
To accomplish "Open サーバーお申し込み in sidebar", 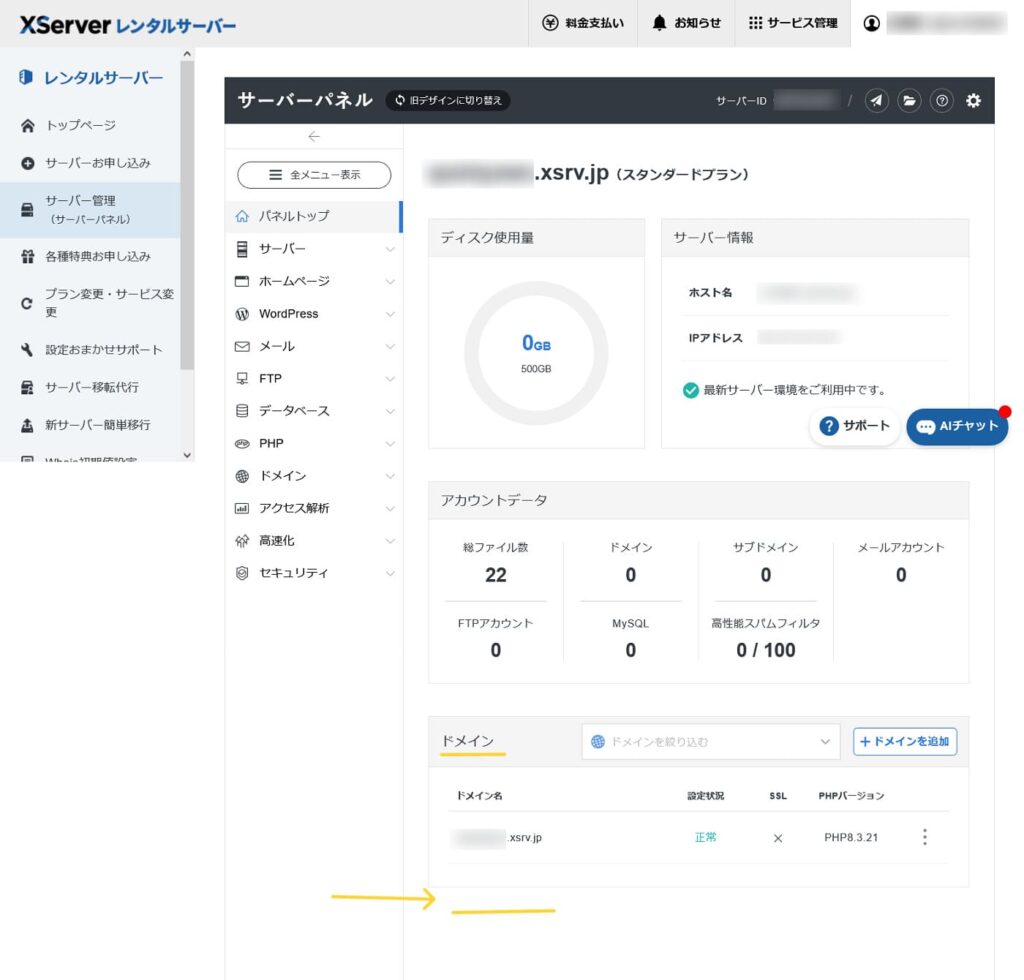I will pos(90,163).
